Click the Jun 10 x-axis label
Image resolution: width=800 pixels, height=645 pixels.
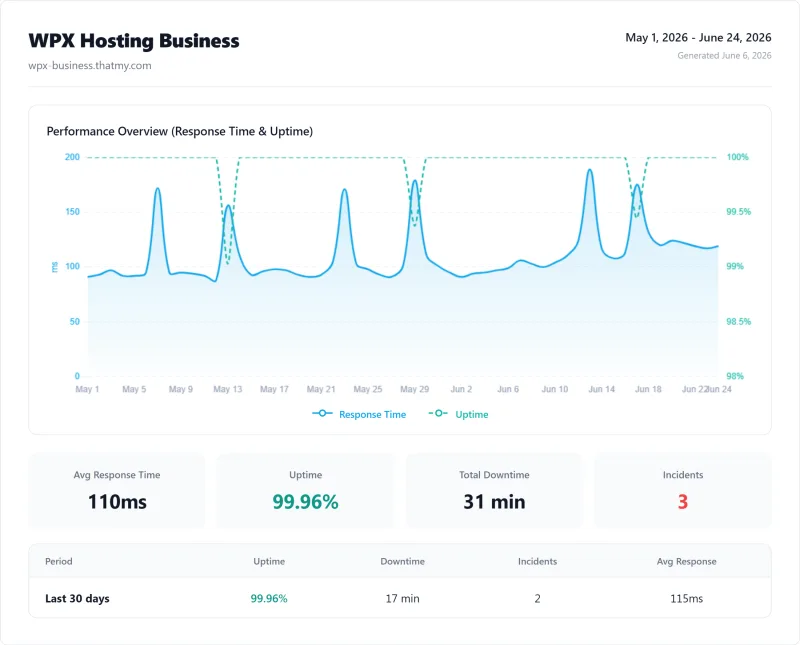(x=555, y=389)
